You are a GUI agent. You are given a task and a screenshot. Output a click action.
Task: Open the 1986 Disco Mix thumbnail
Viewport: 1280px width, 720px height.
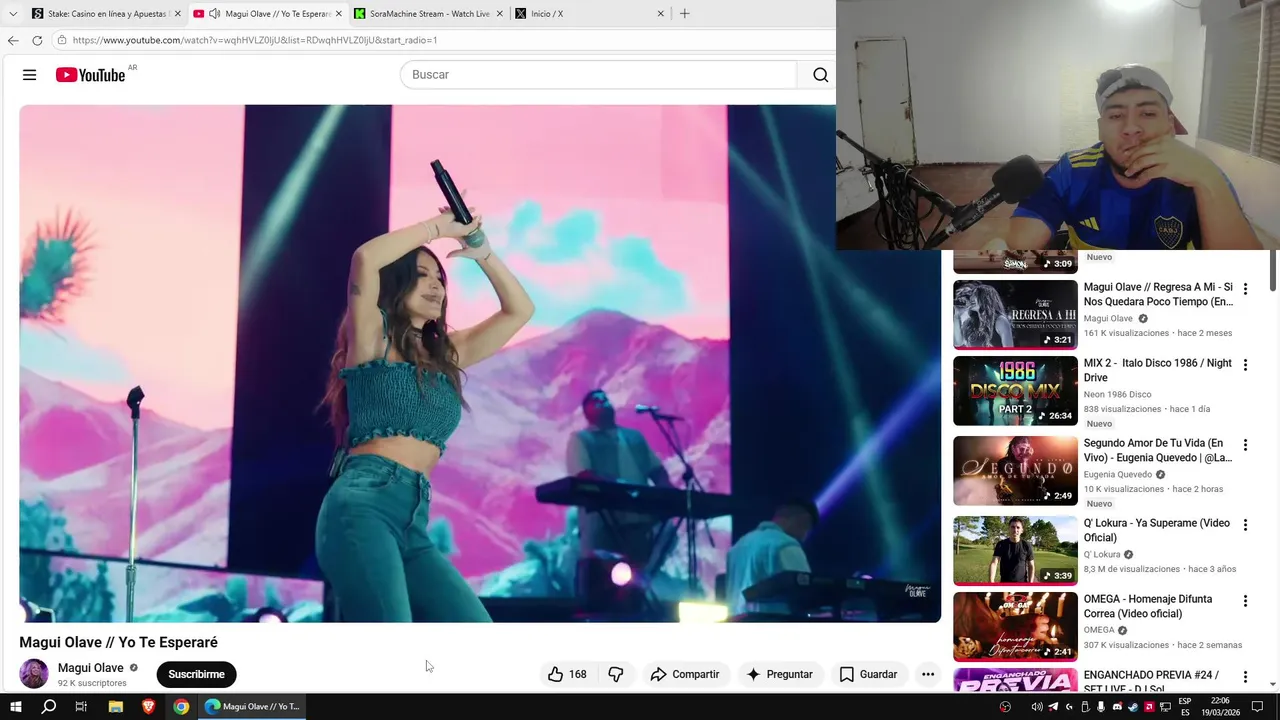pyautogui.click(x=1015, y=391)
